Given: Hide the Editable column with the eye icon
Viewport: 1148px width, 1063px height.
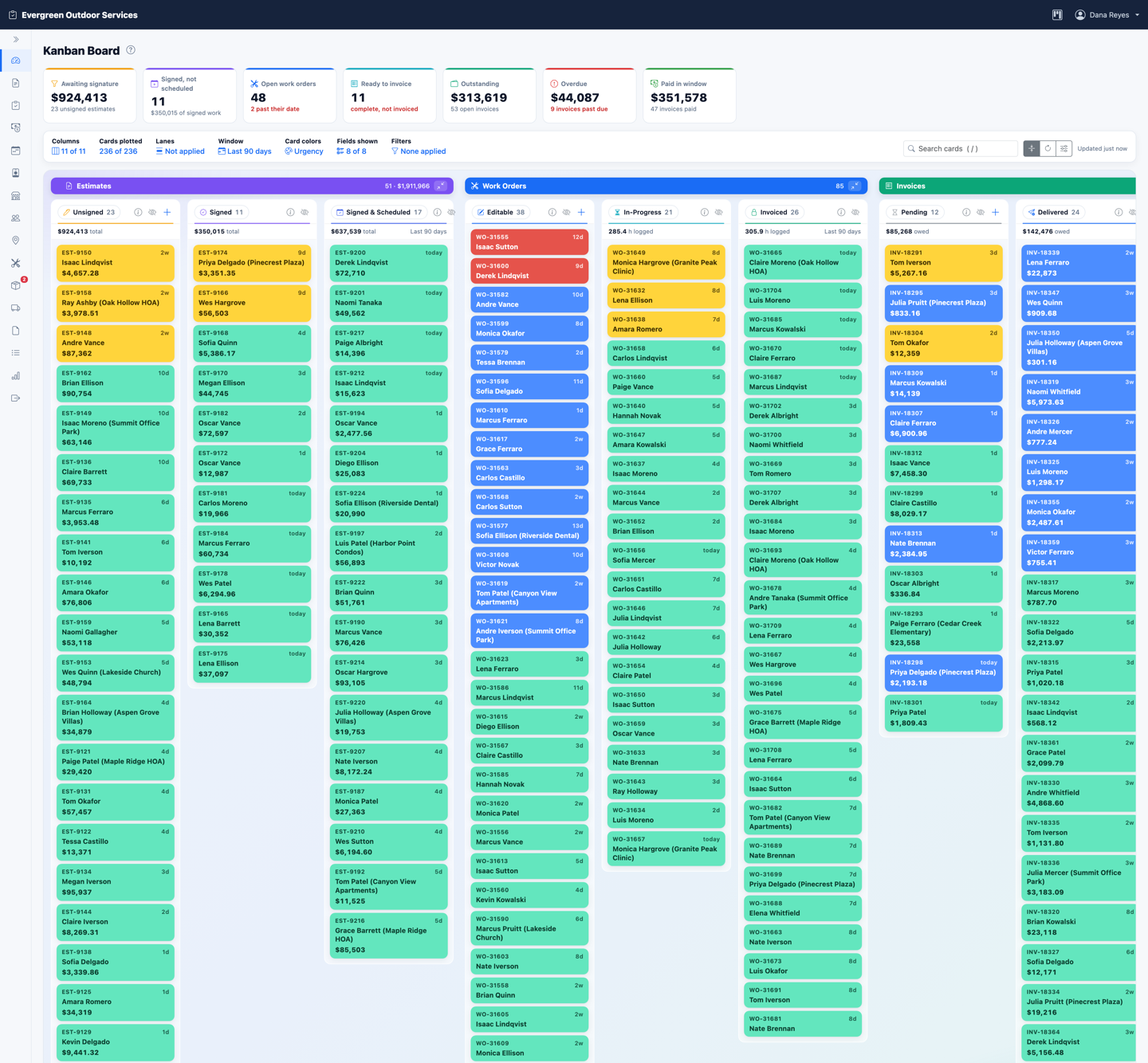Looking at the screenshot, I should point(566,213).
